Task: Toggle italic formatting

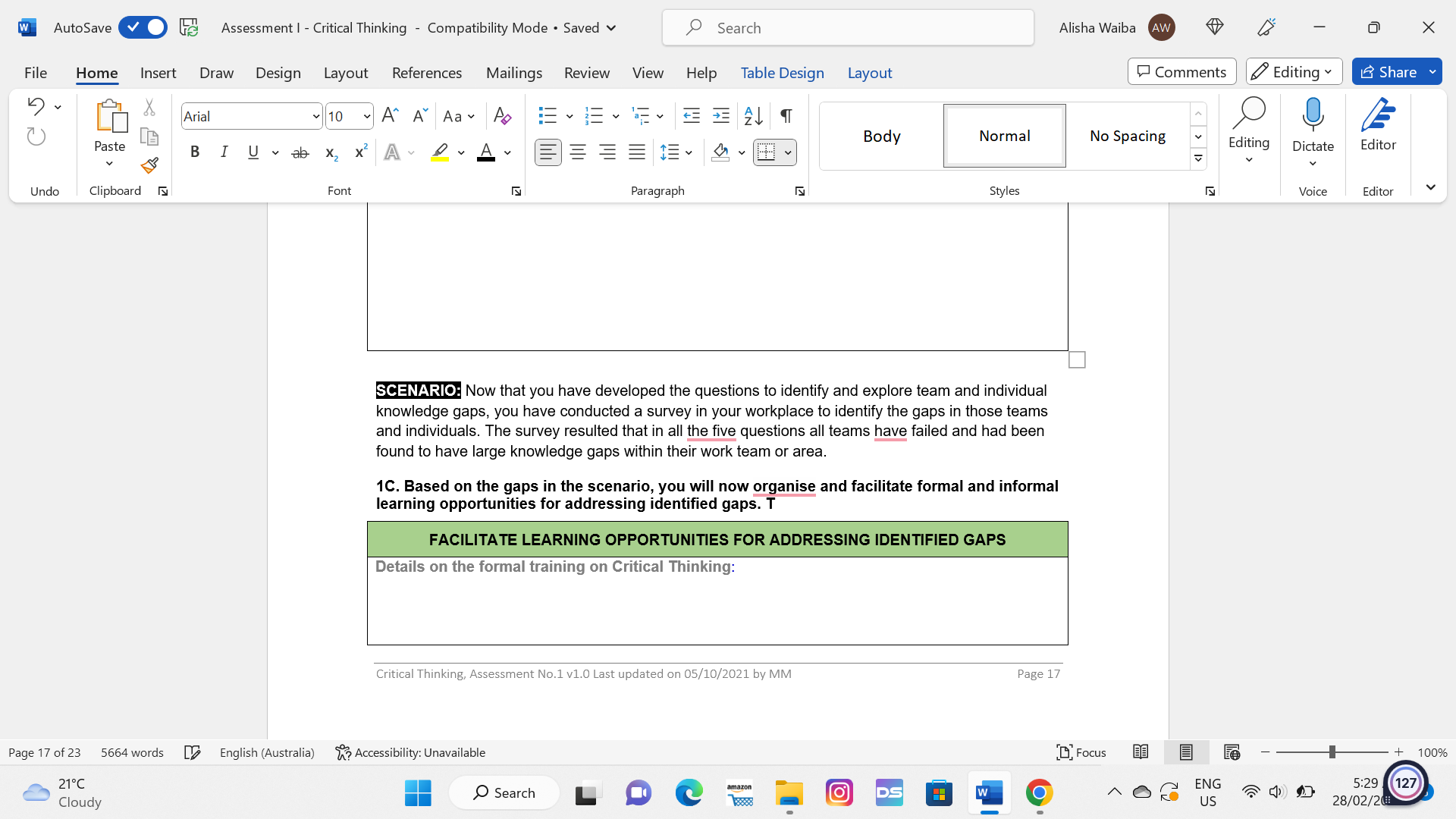Action: (x=224, y=152)
